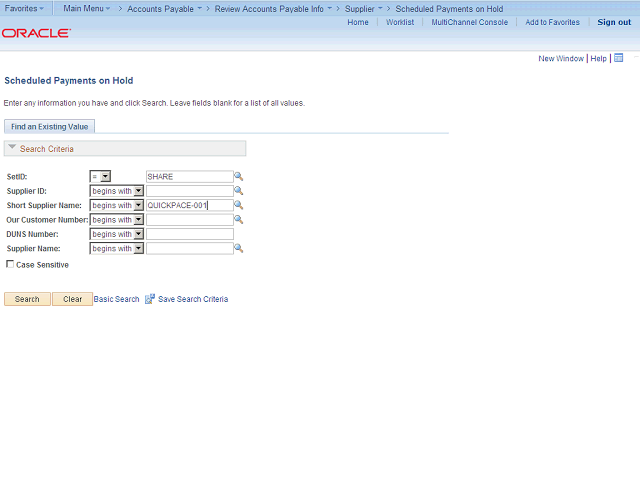Click Save Search Criteria link
The height and width of the screenshot is (480, 640).
tap(193, 299)
